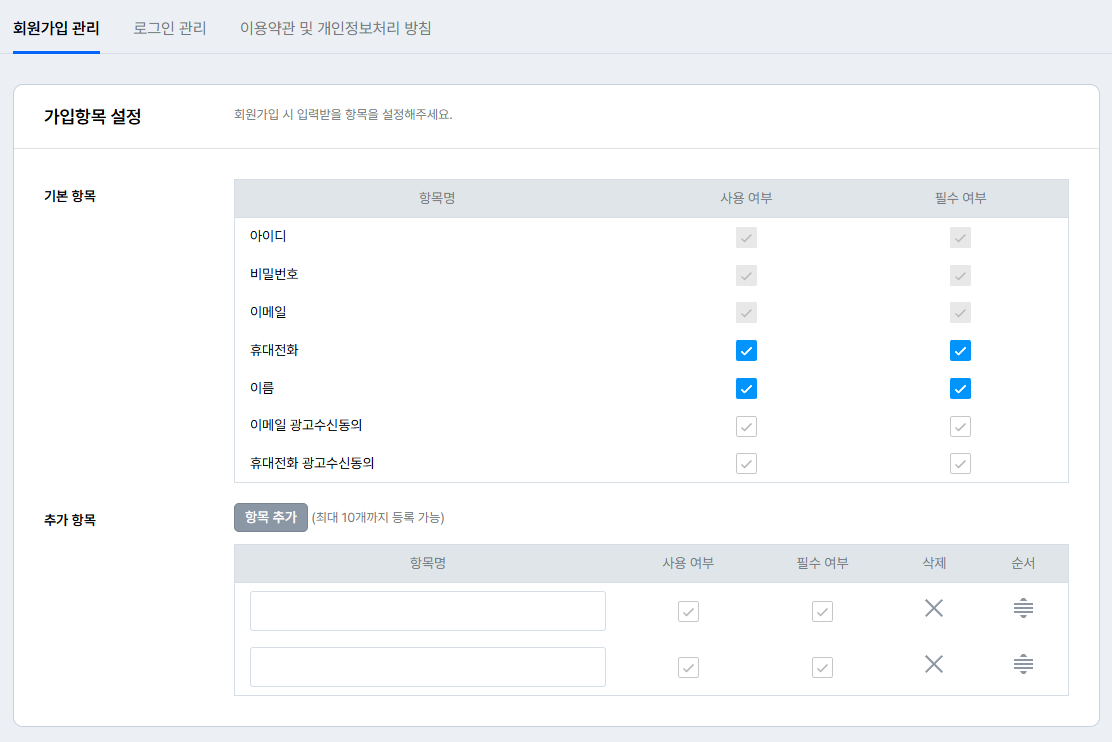This screenshot has width=1112, height=742.
Task: Check 휴대전화 광고수신동의 필수 여부 box
Action: [x=960, y=464]
